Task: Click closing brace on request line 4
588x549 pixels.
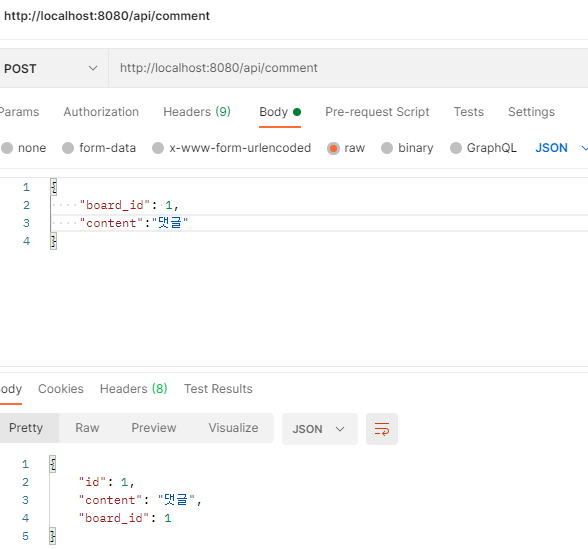Action: 54,241
